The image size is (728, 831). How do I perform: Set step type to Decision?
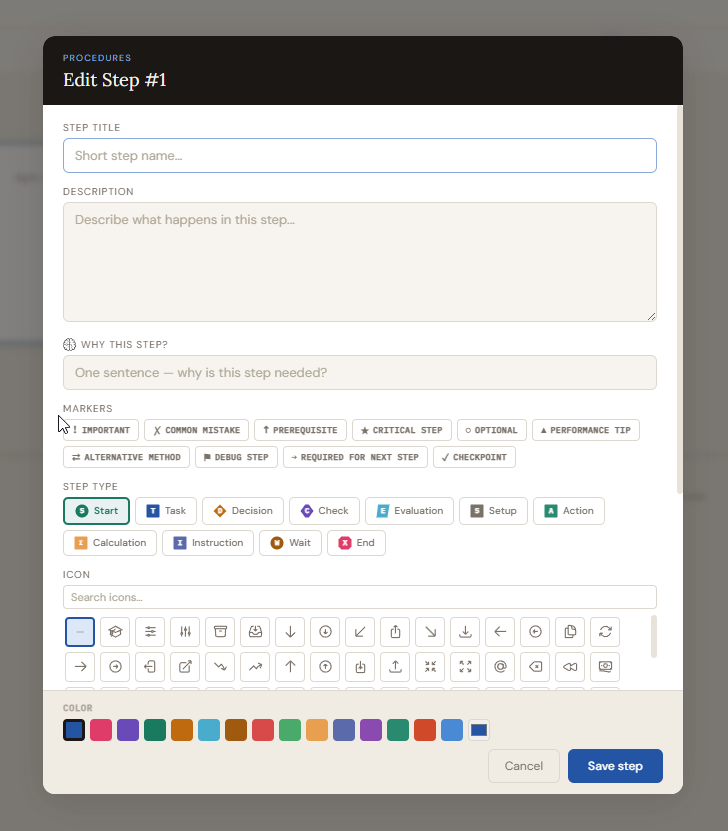tap(243, 511)
